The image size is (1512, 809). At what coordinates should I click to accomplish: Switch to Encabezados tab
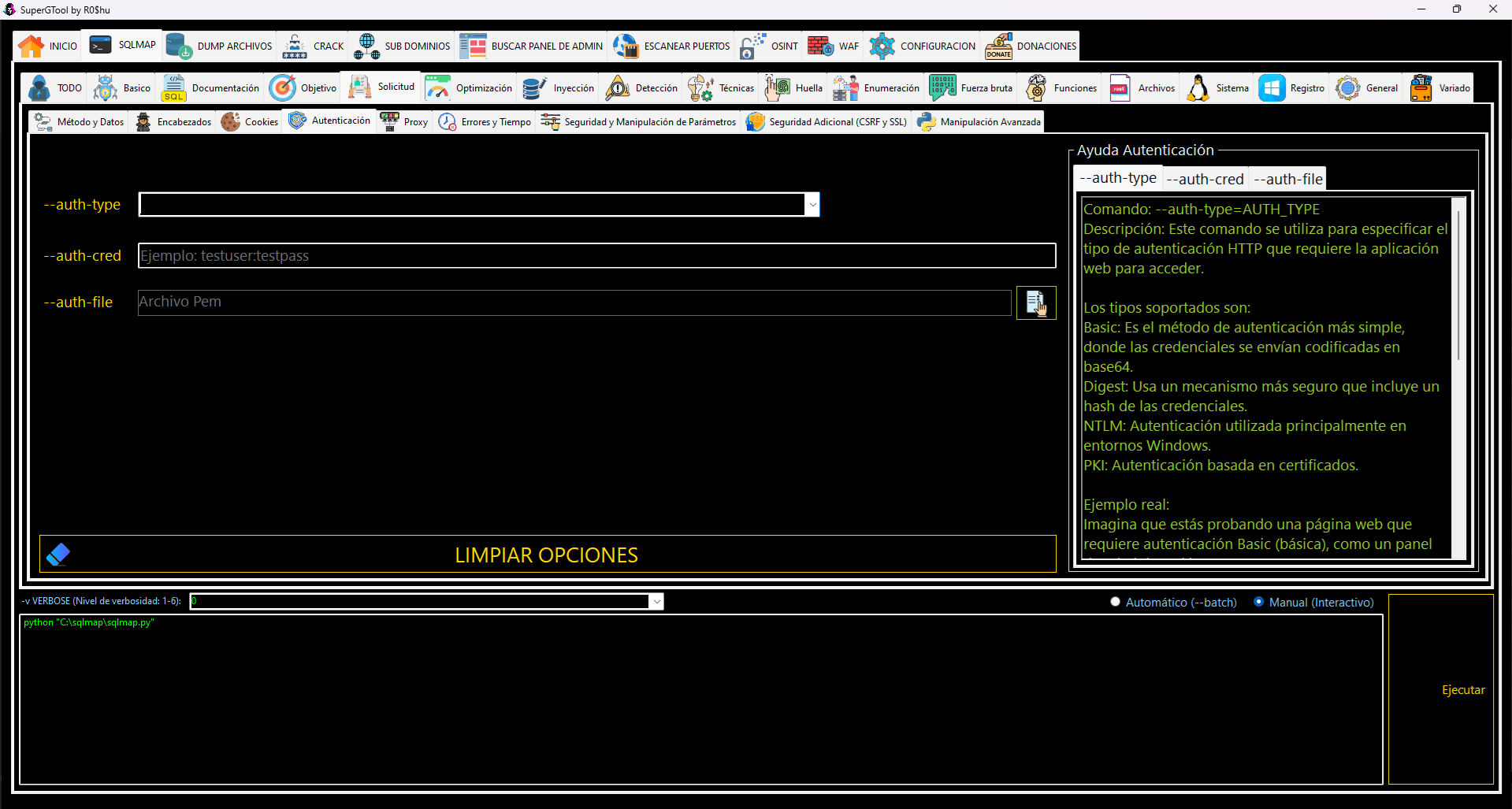click(x=174, y=122)
